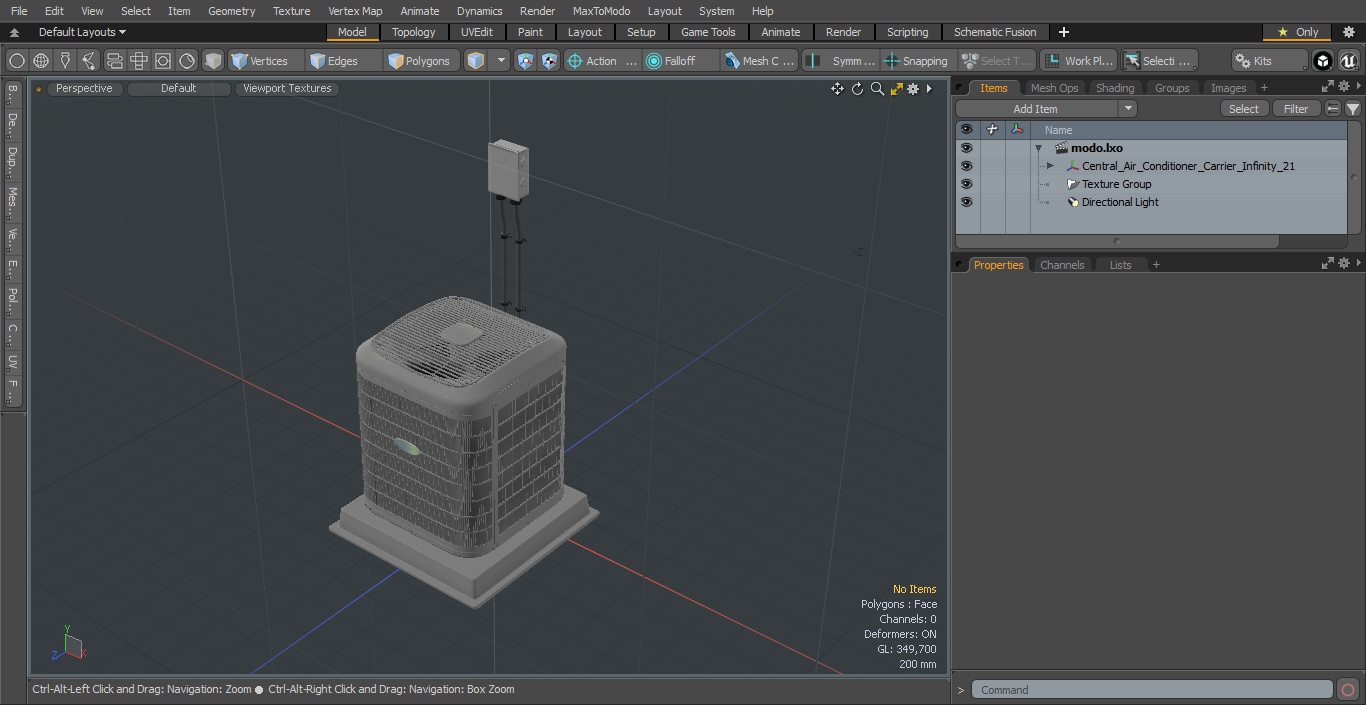Add a new layout tab with plus
This screenshot has width=1366, height=705.
[1063, 32]
